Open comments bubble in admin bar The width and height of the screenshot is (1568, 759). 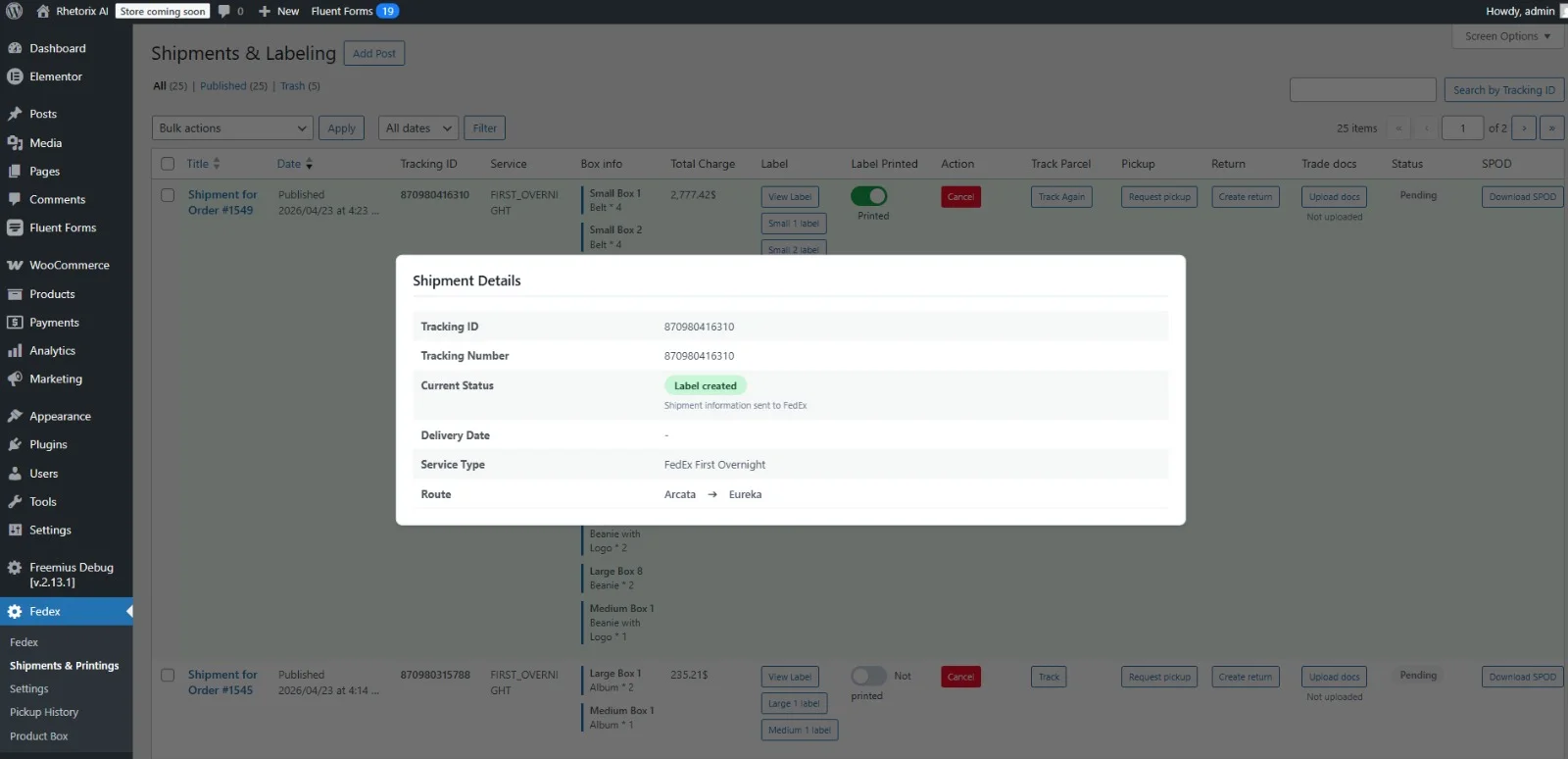(x=224, y=11)
